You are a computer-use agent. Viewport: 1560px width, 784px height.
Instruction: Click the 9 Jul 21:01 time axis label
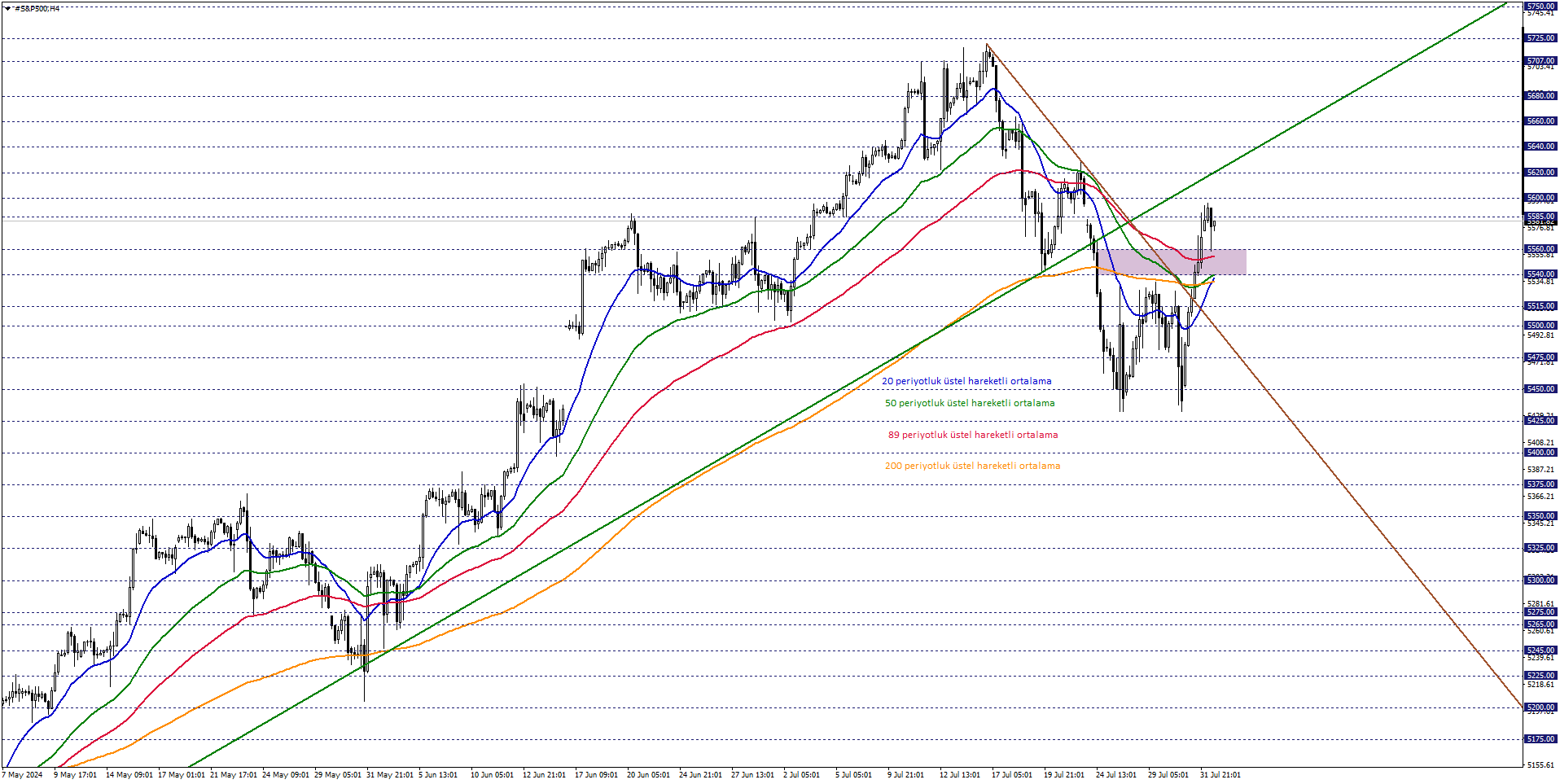905,775
